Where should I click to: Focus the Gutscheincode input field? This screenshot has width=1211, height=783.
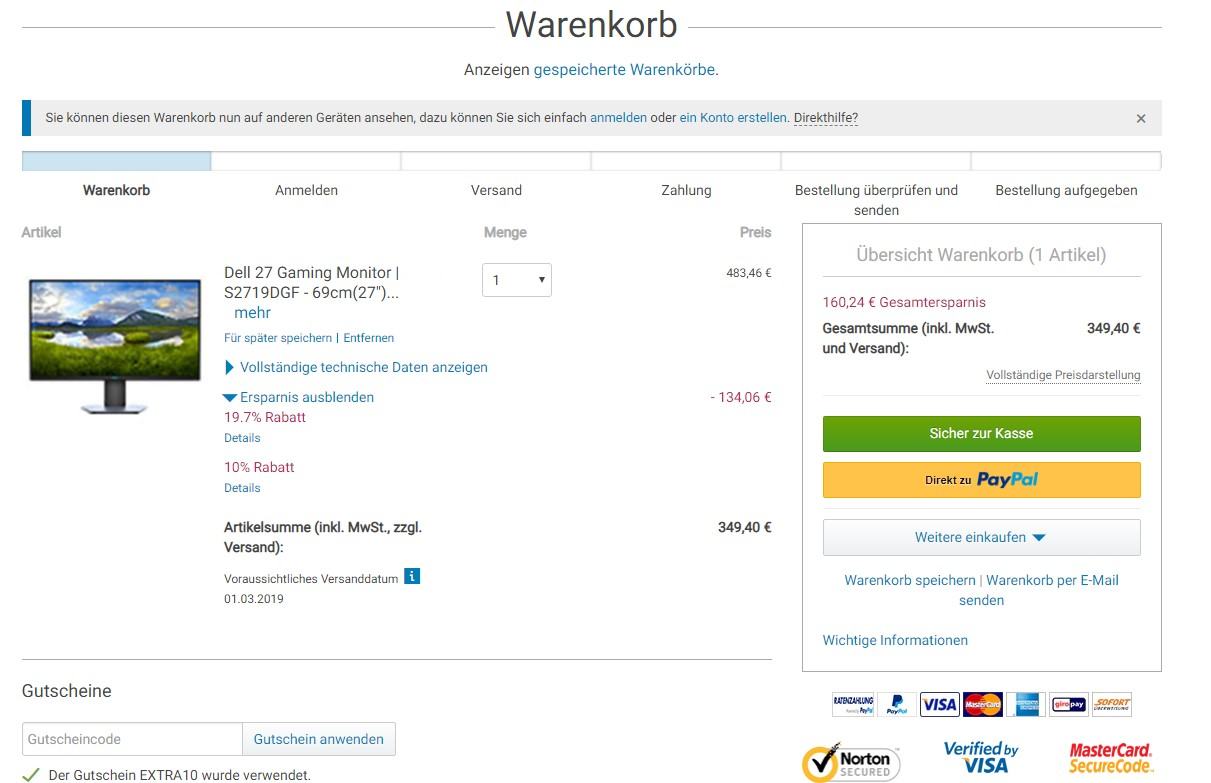(132, 739)
